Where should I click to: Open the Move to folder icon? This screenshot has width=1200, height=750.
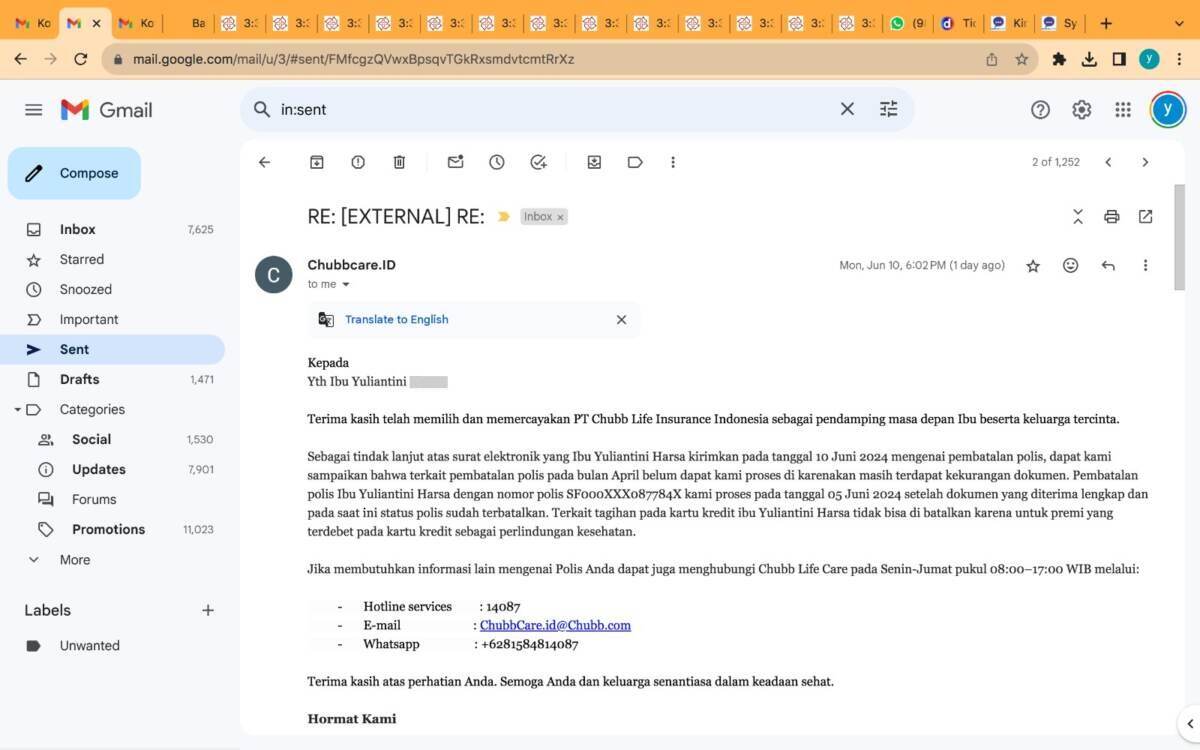click(x=594, y=162)
